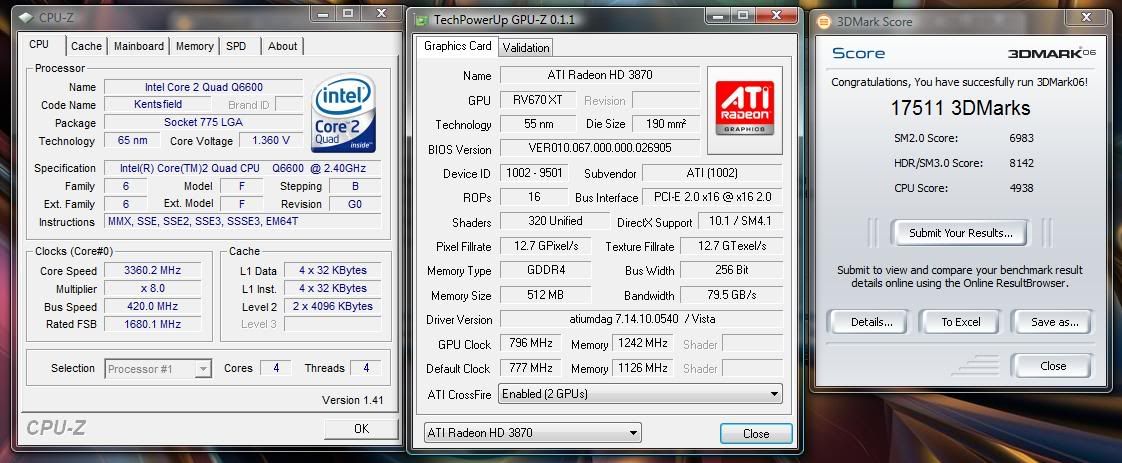Switch to the Validation tab in GPU-Z
Image resolution: width=1122 pixels, height=463 pixels.
526,47
